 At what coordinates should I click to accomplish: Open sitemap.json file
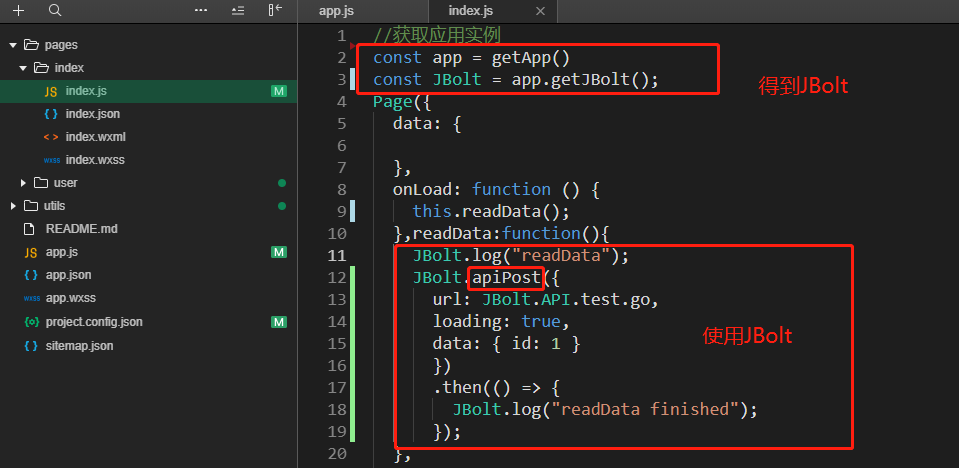coord(79,345)
